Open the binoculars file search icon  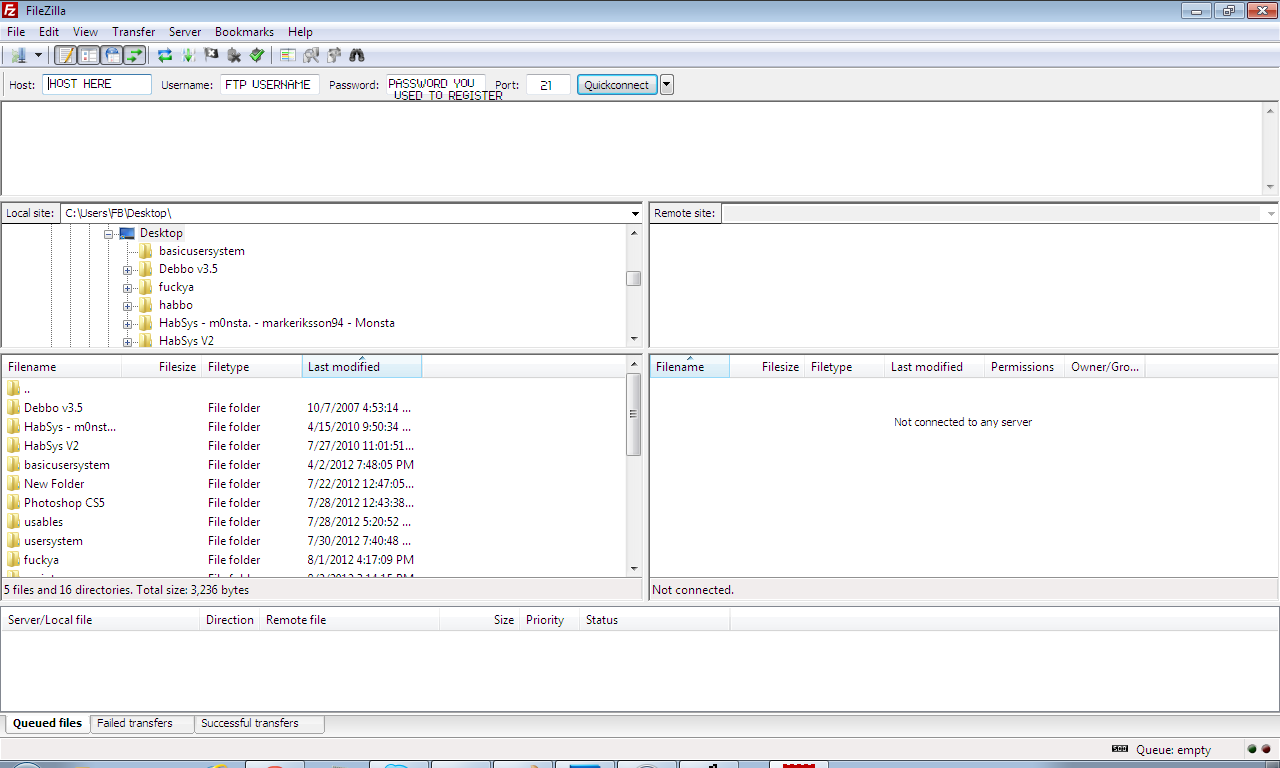357,55
